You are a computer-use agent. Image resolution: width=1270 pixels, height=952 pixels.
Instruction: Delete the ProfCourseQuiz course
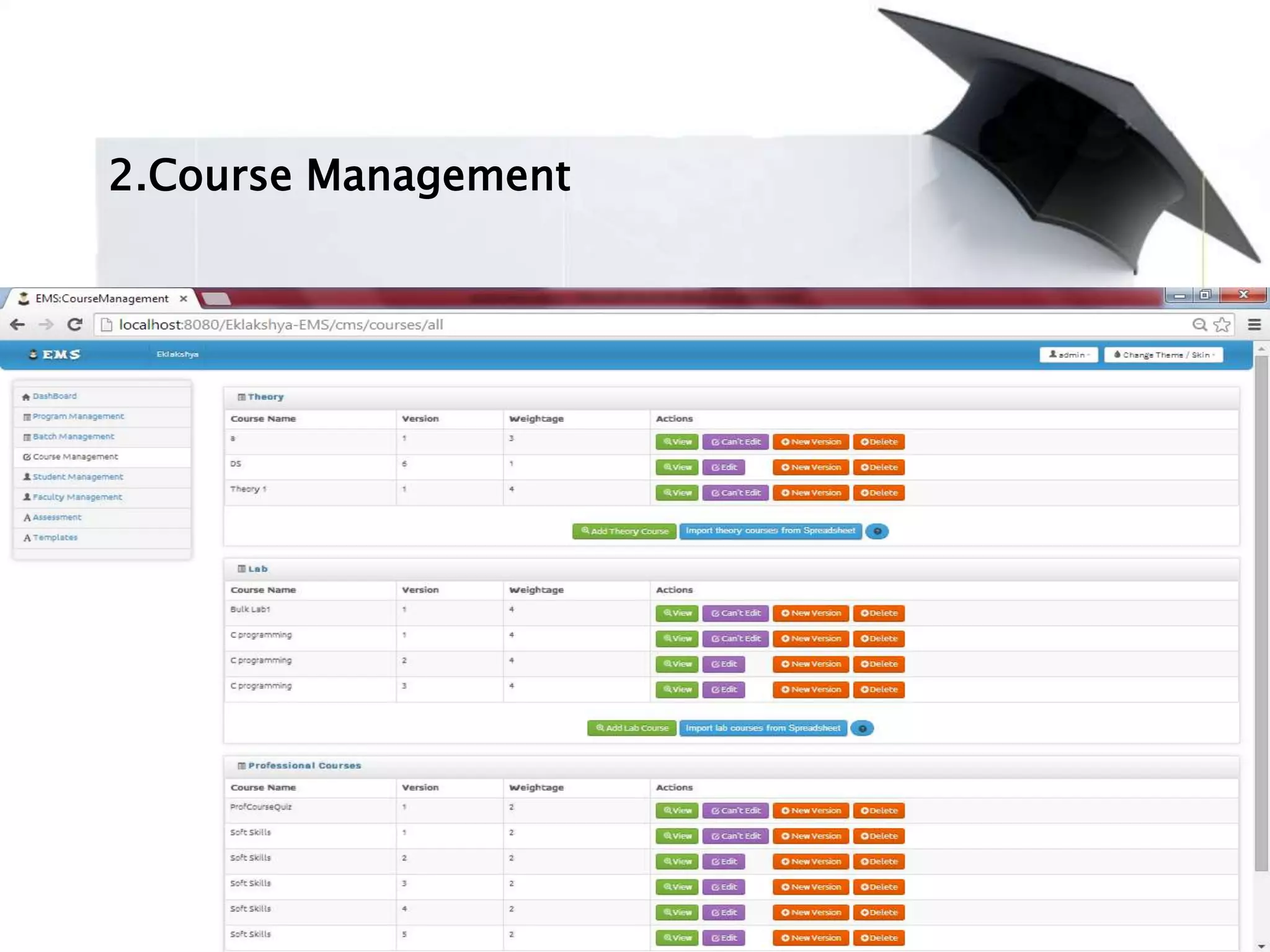(x=879, y=811)
